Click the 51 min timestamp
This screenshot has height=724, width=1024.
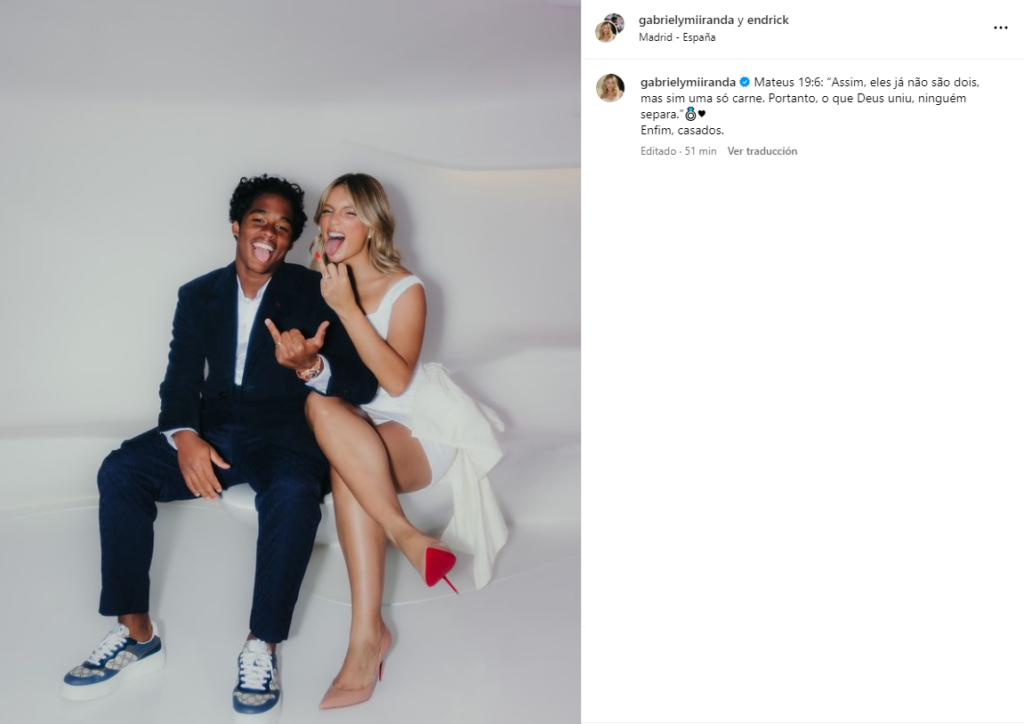(700, 151)
